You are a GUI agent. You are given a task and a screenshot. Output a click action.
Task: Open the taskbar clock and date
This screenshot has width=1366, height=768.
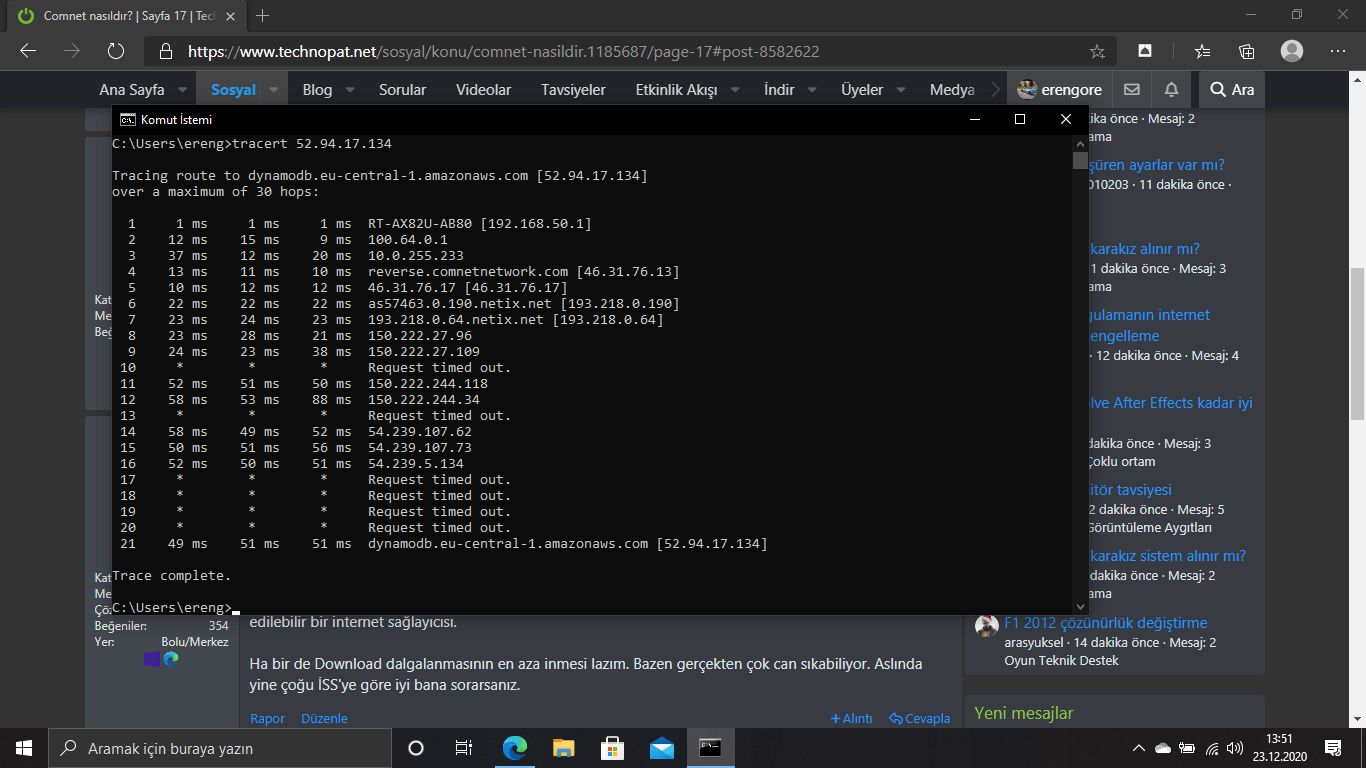click(1279, 748)
